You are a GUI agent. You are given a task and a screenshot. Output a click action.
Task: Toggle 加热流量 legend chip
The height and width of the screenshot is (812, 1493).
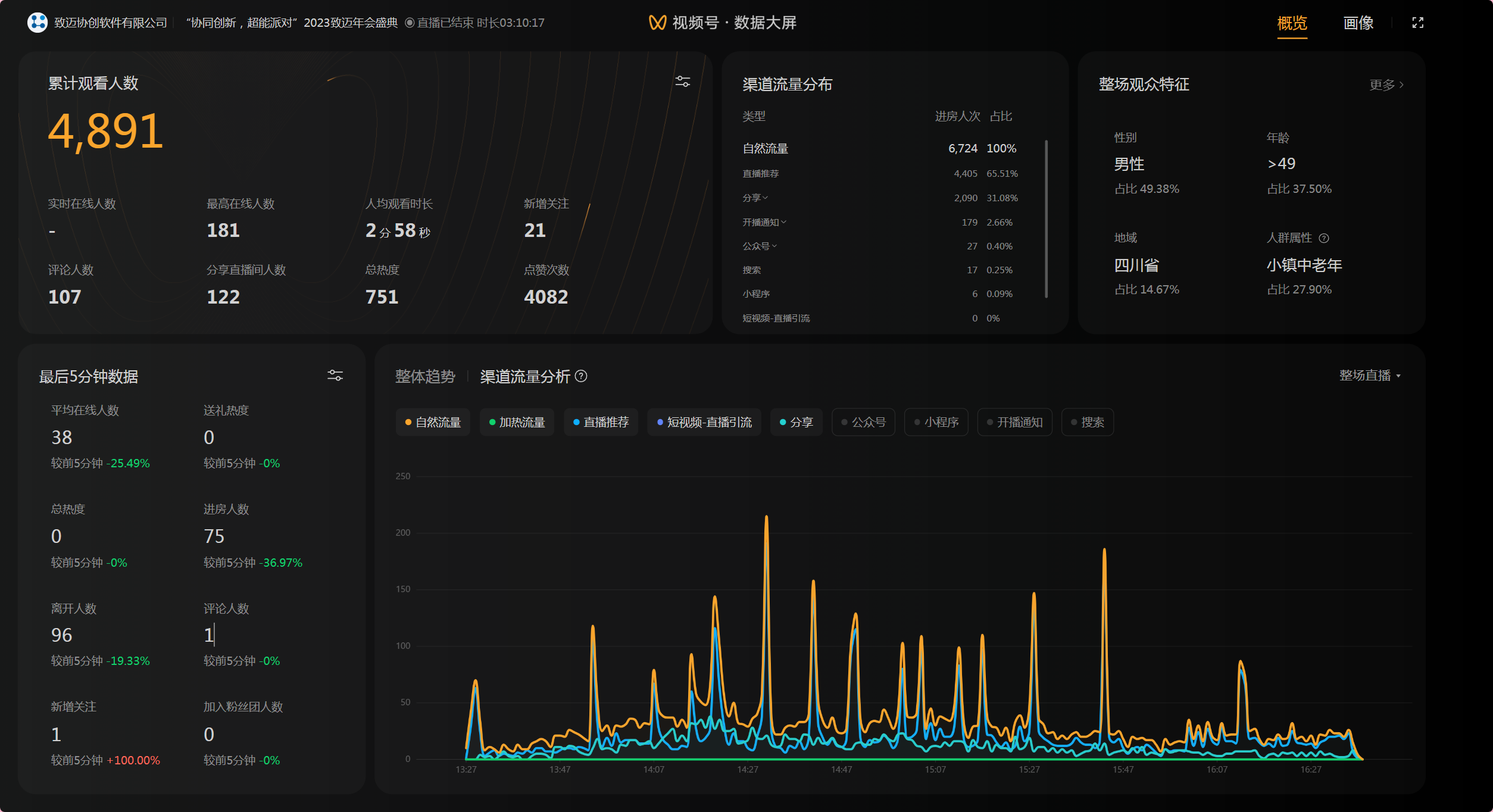(x=517, y=422)
